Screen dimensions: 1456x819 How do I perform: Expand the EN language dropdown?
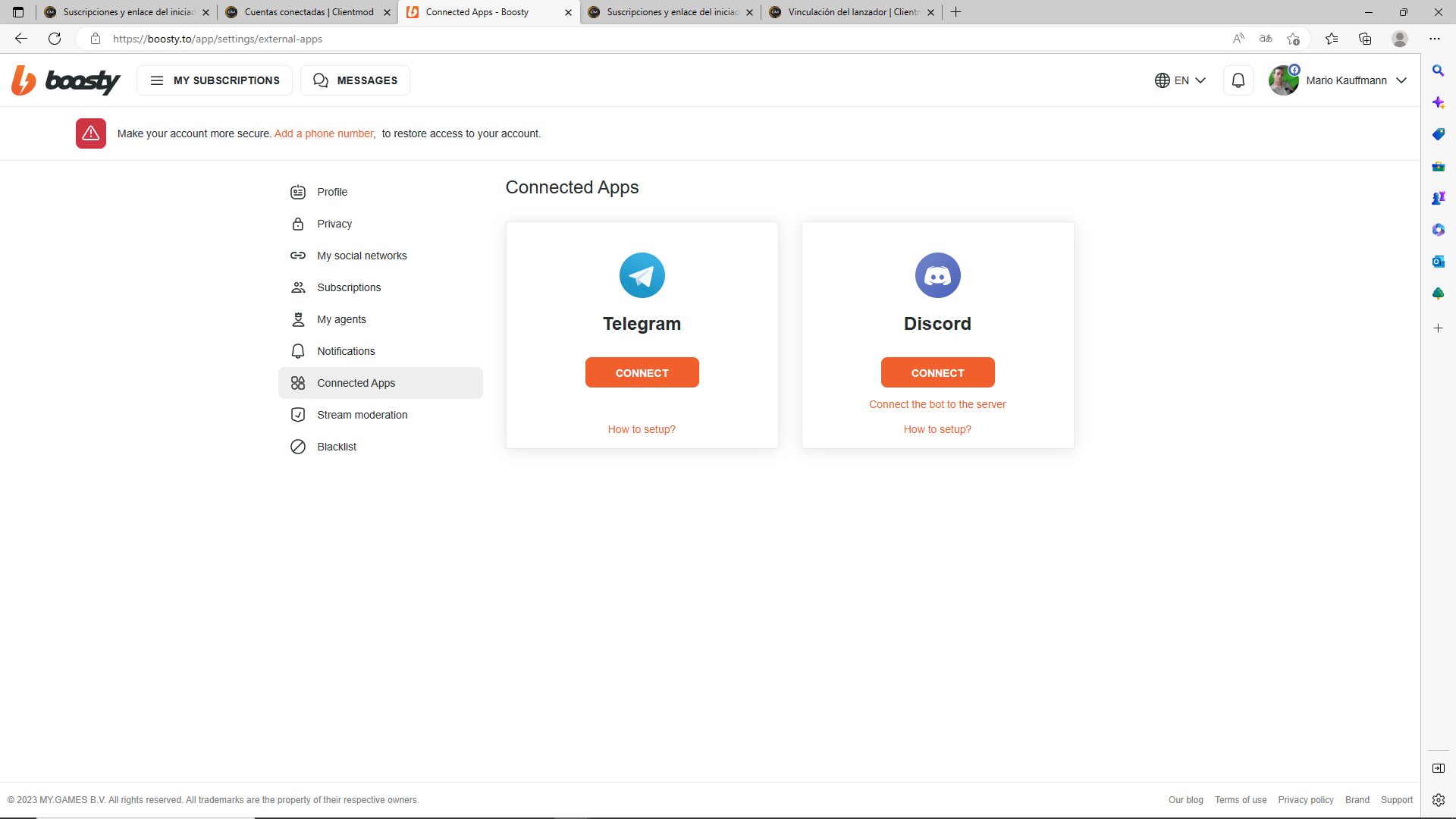[x=1180, y=80]
